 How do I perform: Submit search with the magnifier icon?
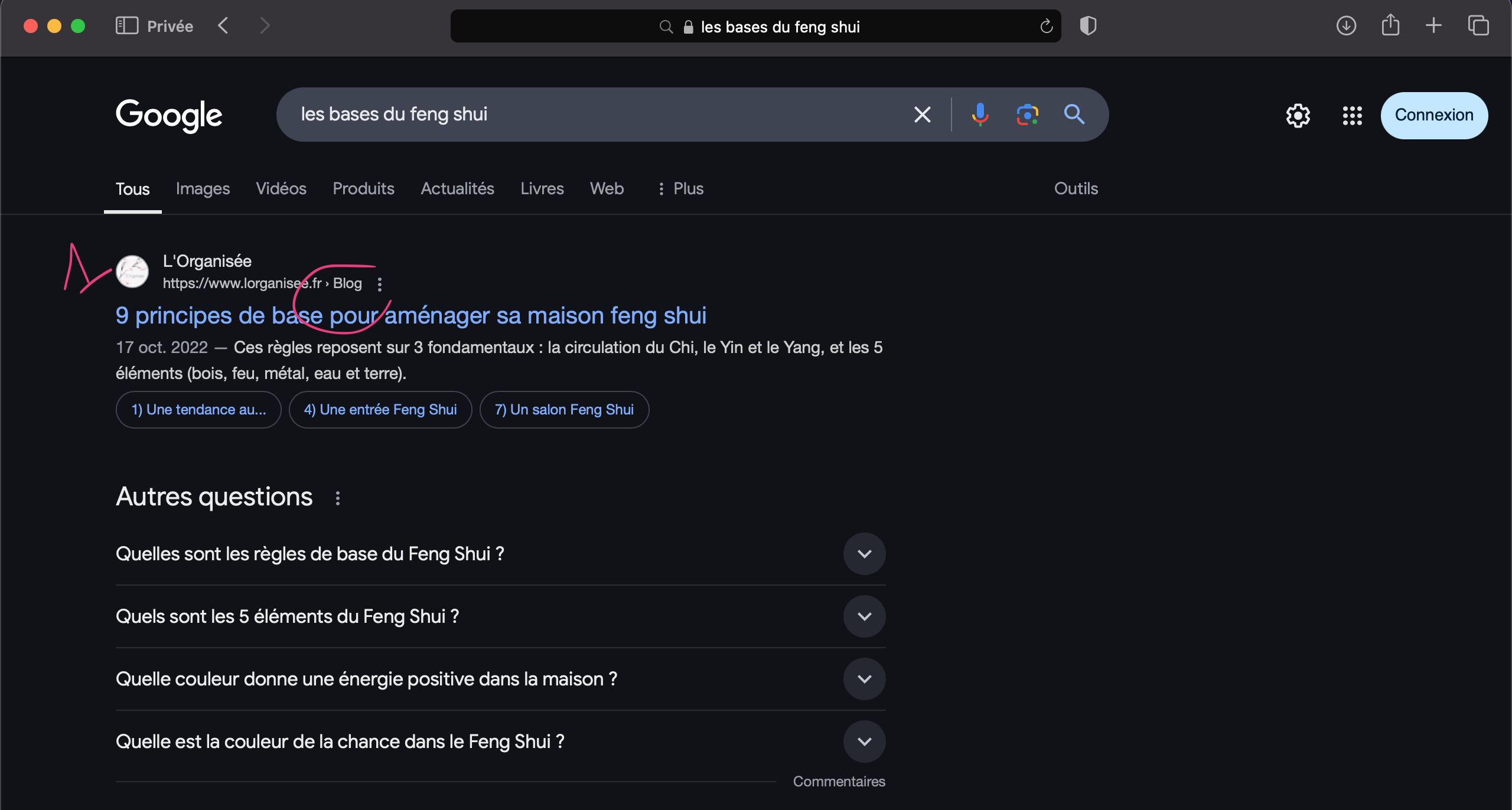(1074, 115)
